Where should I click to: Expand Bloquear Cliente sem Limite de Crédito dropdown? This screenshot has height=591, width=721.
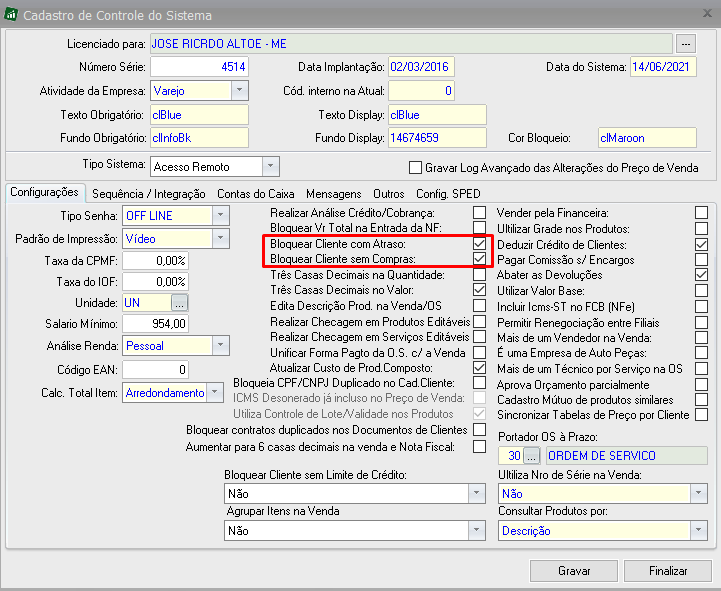click(x=476, y=493)
